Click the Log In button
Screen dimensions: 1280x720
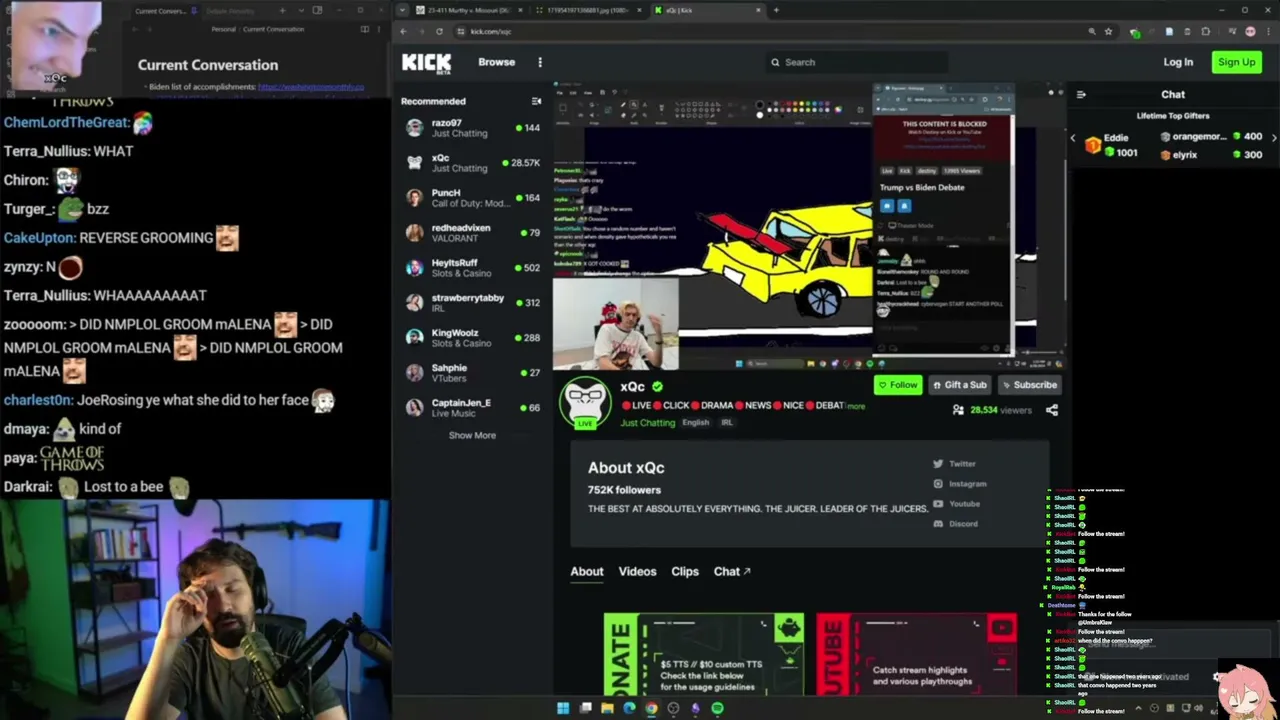pos(1178,62)
